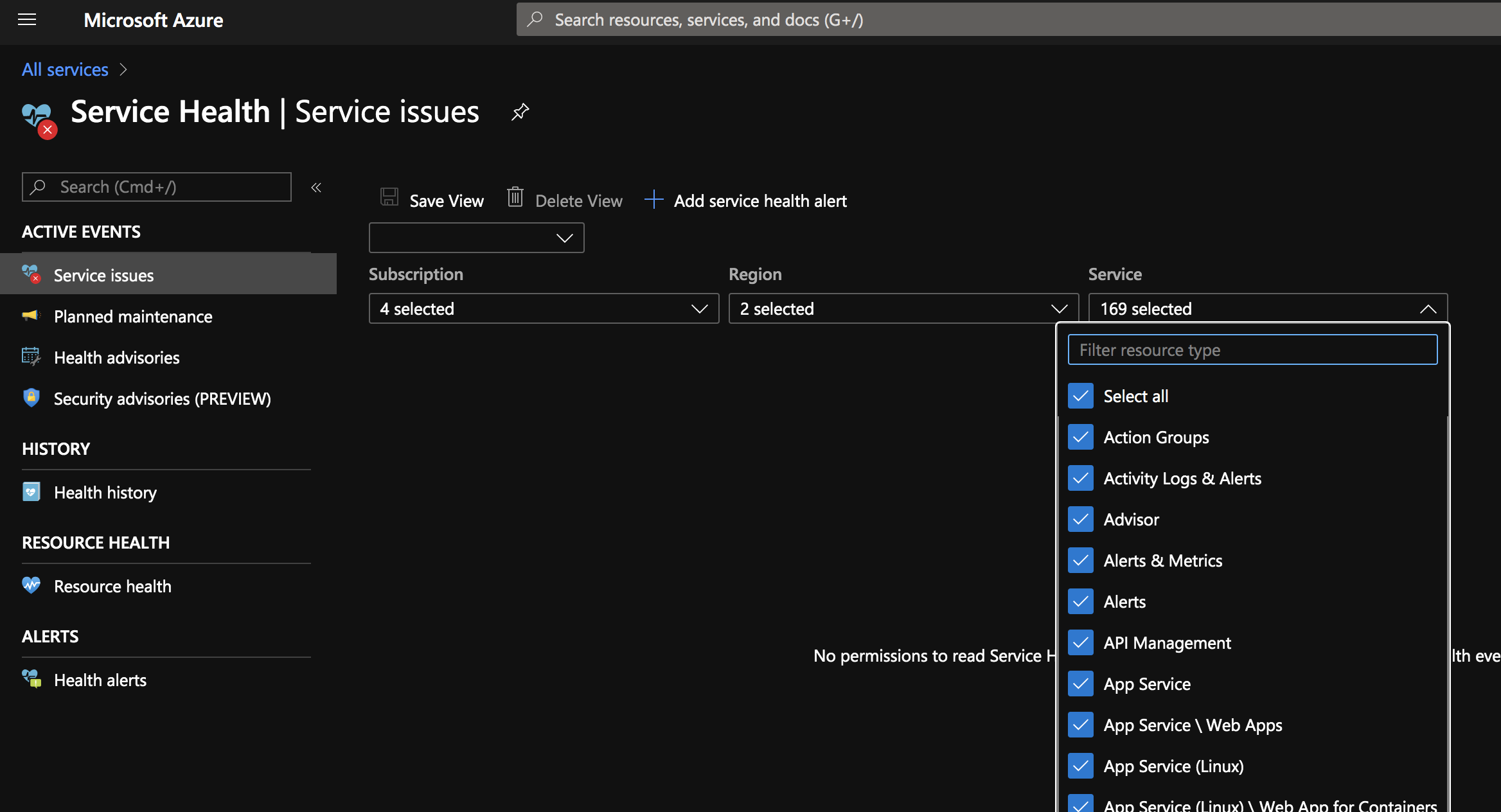Click the Service Health heart icon in header
The width and height of the screenshot is (1501, 812).
point(39,119)
